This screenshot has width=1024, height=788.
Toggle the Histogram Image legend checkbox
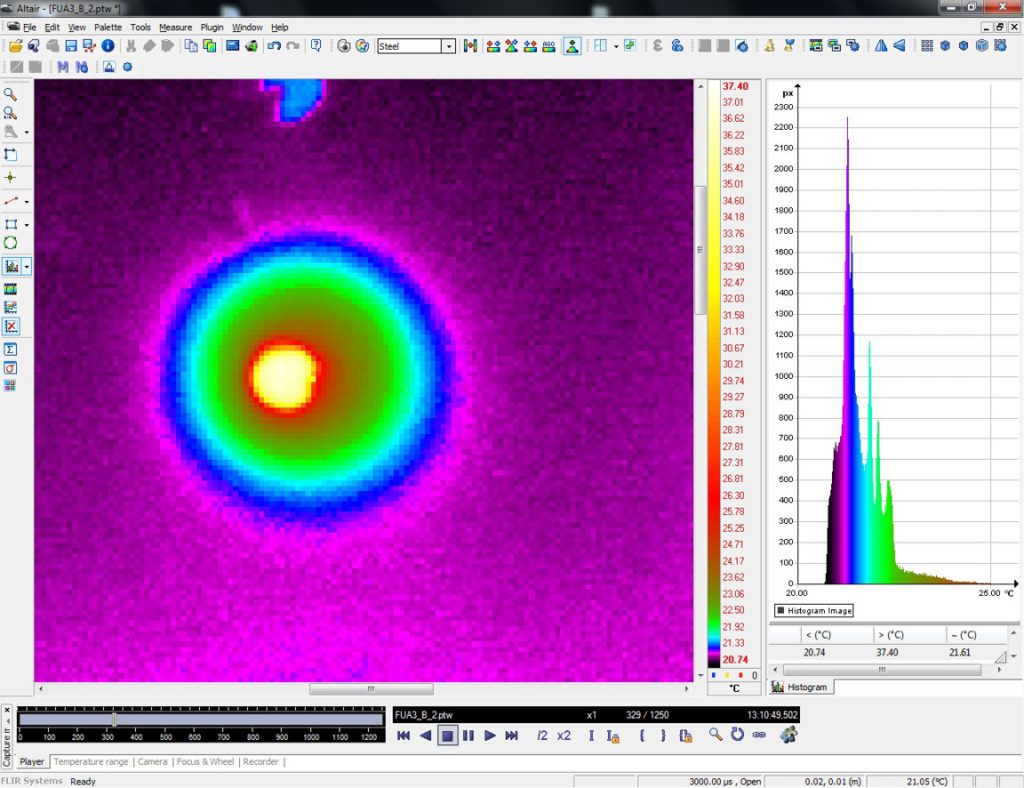pyautogui.click(x=783, y=610)
